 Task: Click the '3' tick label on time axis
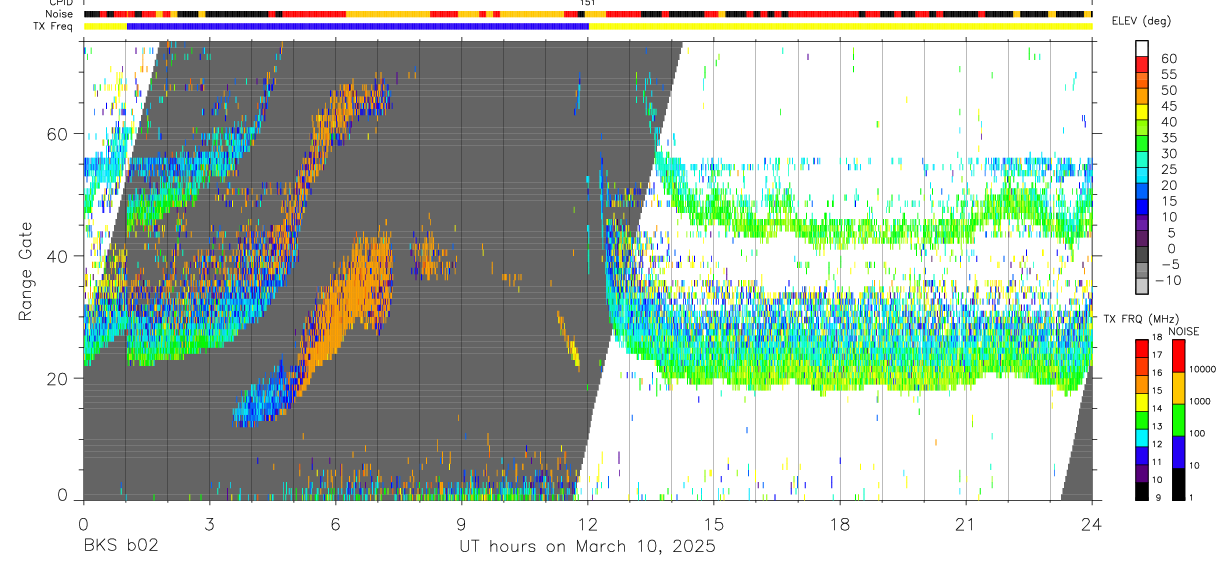coord(209,524)
